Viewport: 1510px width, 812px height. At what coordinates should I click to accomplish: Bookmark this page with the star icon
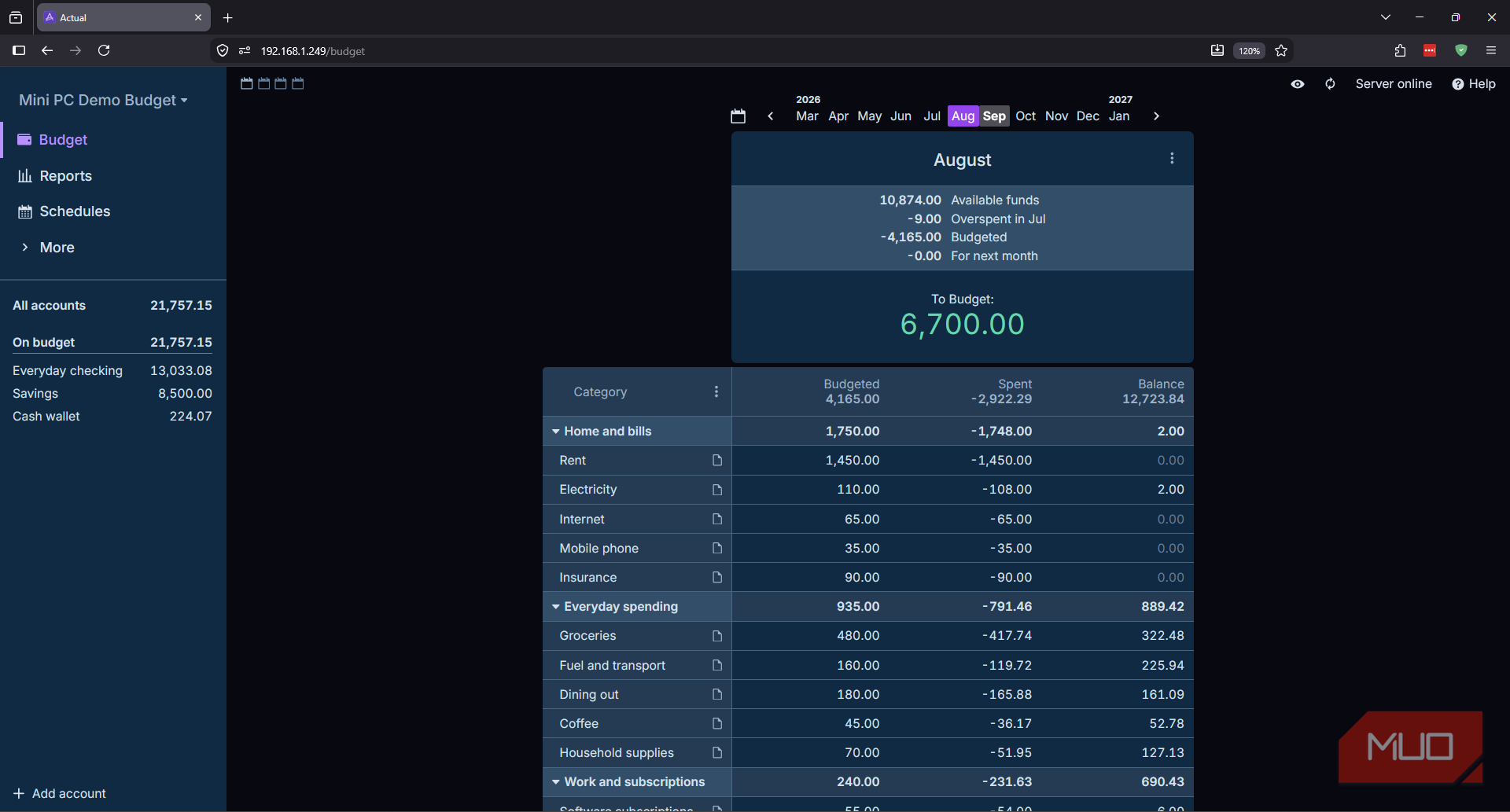pos(1281,51)
